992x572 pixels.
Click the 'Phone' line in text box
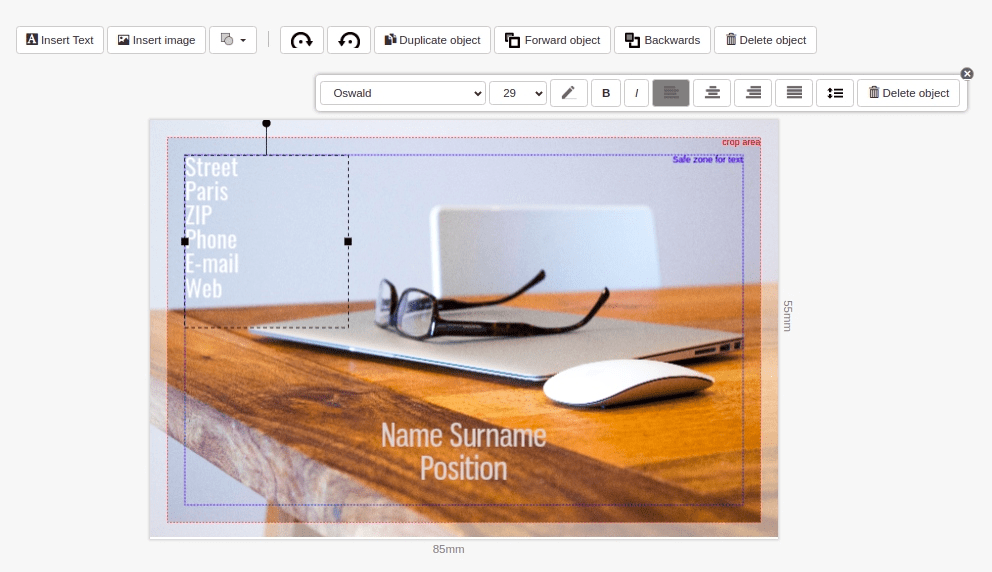tap(211, 240)
